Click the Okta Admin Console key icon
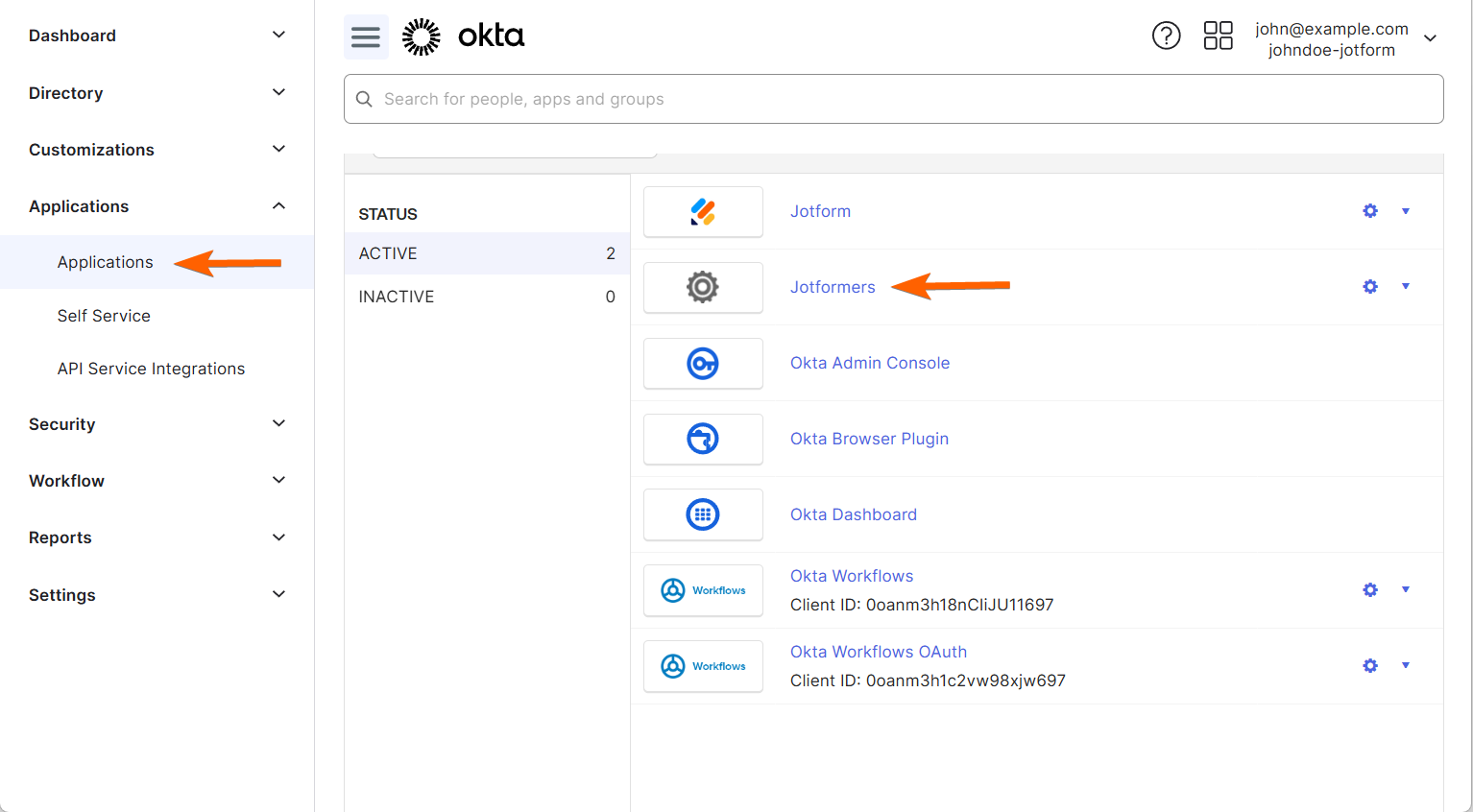Viewport: 1473px width, 812px height. click(703, 364)
